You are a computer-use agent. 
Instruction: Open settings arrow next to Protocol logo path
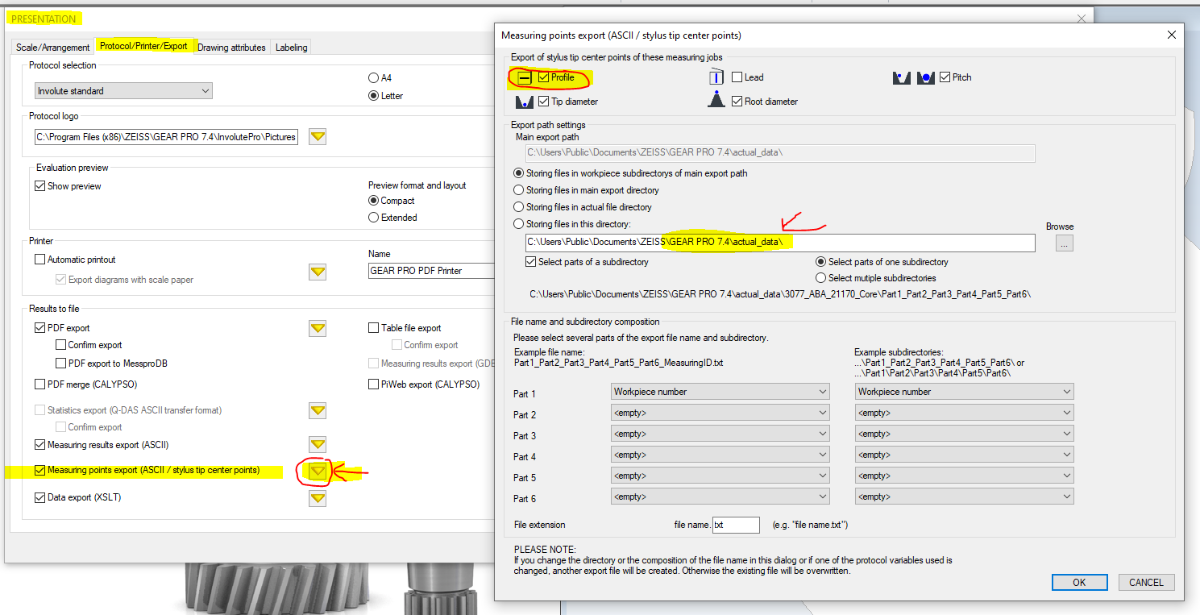pos(318,137)
